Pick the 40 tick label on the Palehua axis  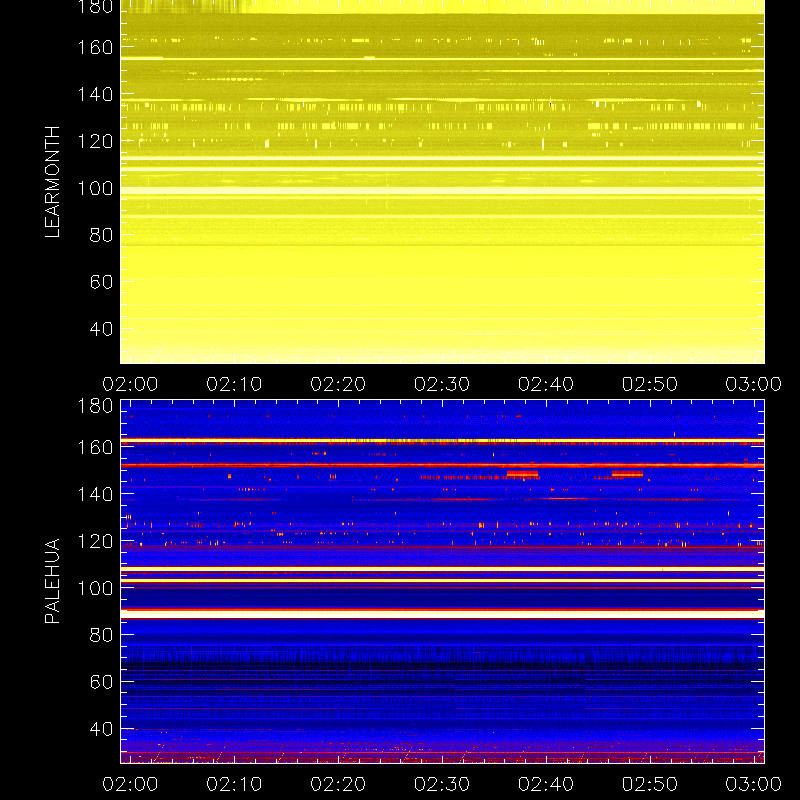(x=101, y=729)
